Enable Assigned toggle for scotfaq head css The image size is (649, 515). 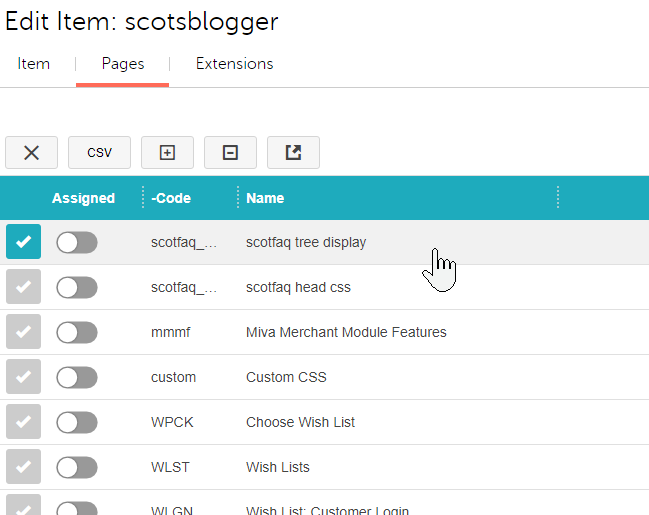click(x=77, y=287)
